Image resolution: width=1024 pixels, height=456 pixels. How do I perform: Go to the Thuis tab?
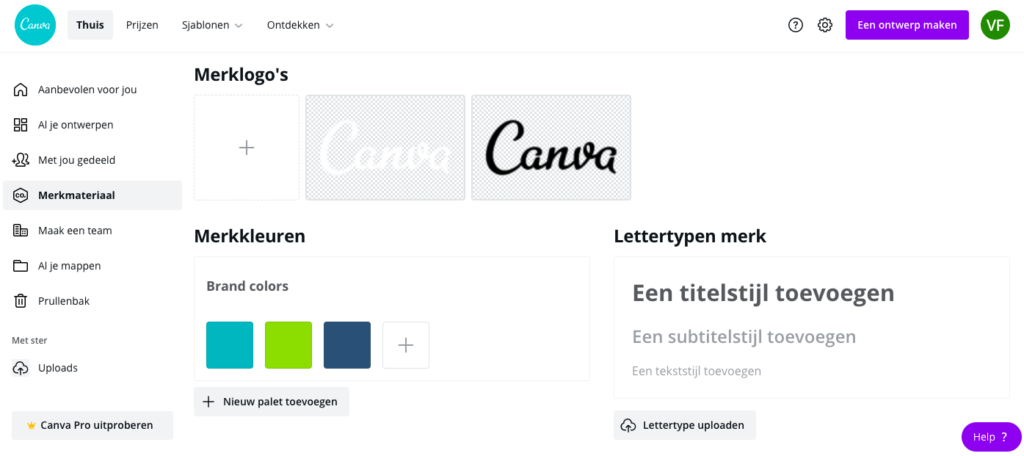90,25
